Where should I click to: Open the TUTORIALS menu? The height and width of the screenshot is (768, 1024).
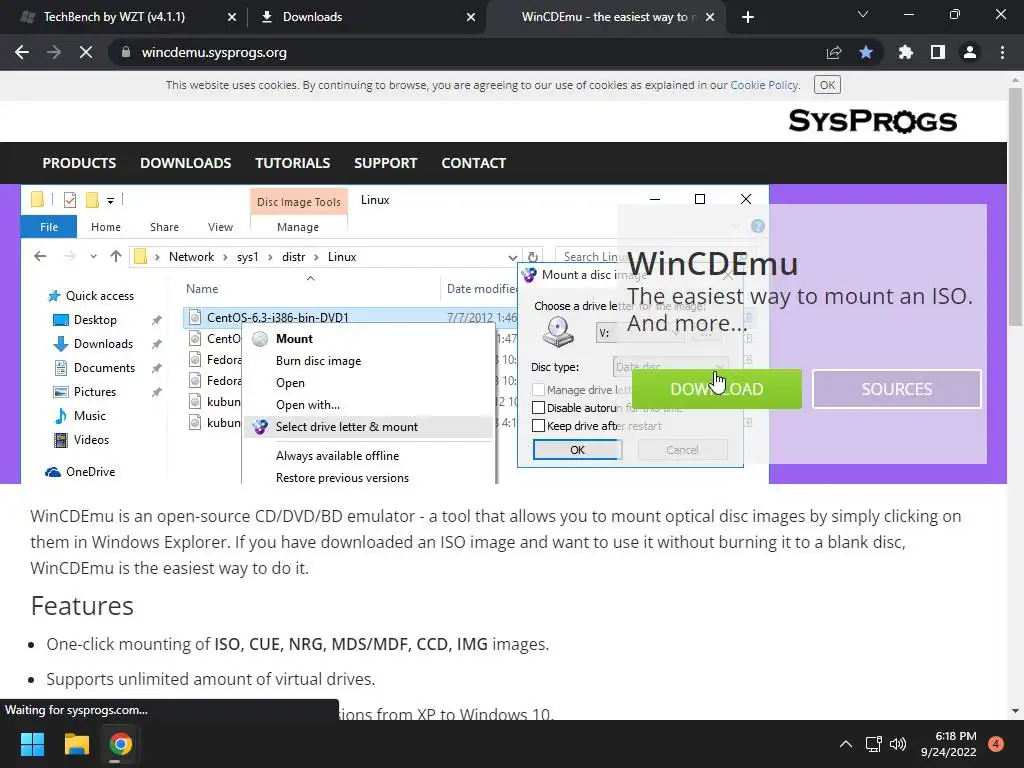click(293, 163)
